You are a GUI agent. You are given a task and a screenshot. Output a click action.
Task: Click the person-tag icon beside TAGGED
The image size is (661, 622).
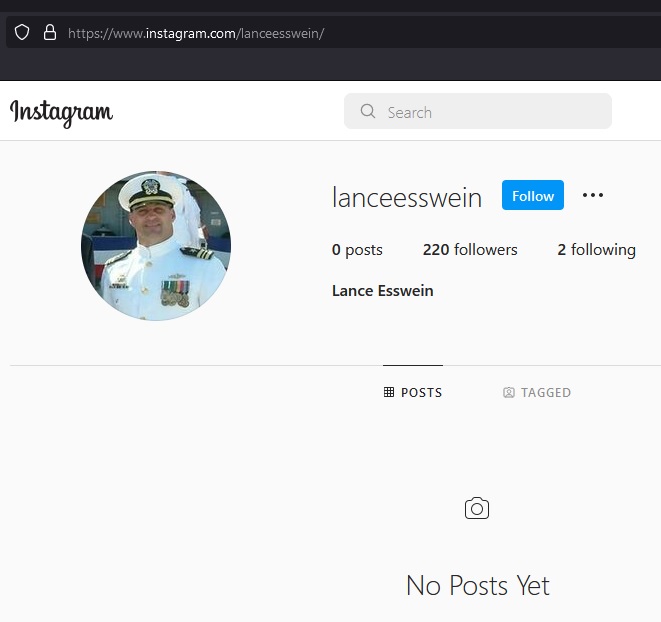(509, 393)
